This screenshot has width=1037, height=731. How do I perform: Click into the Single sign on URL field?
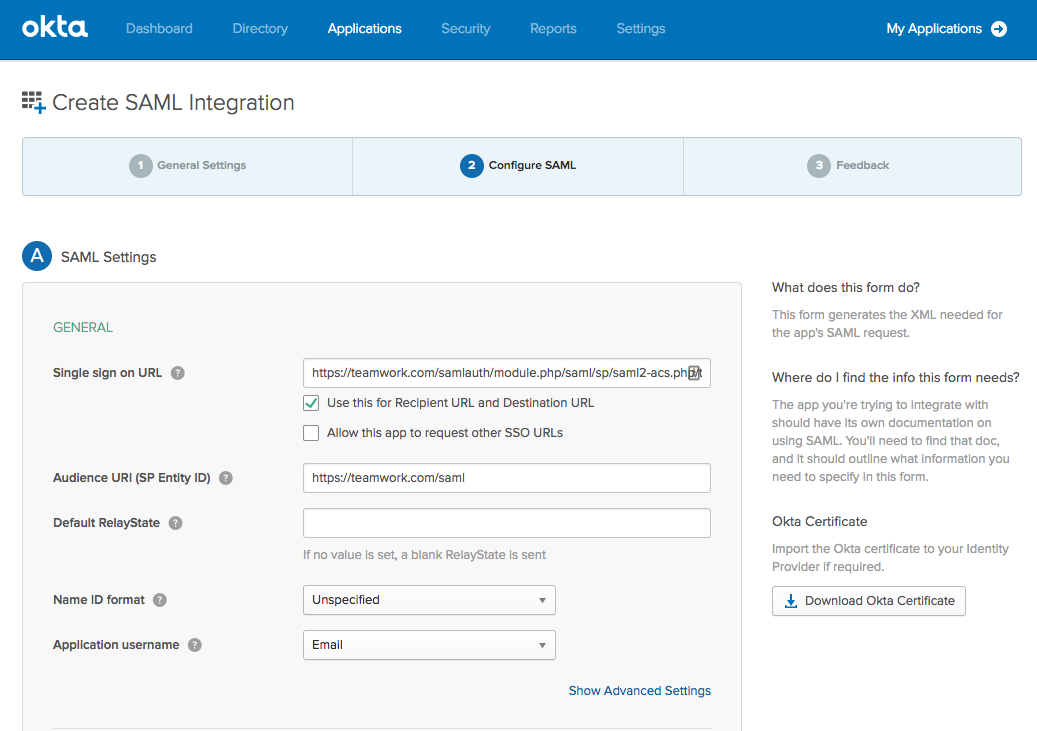tap(507, 373)
